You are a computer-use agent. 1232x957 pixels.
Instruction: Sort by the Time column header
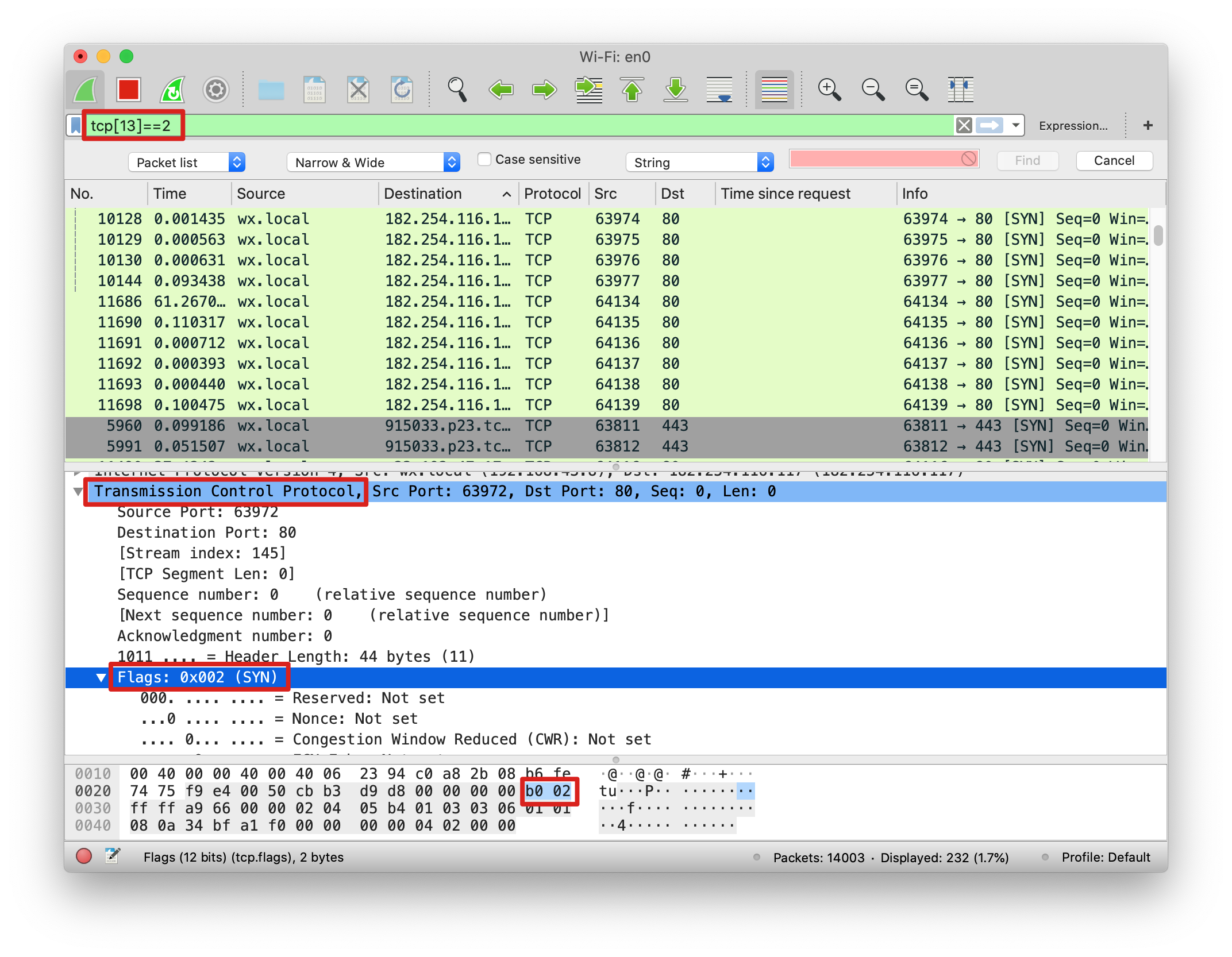[190, 194]
